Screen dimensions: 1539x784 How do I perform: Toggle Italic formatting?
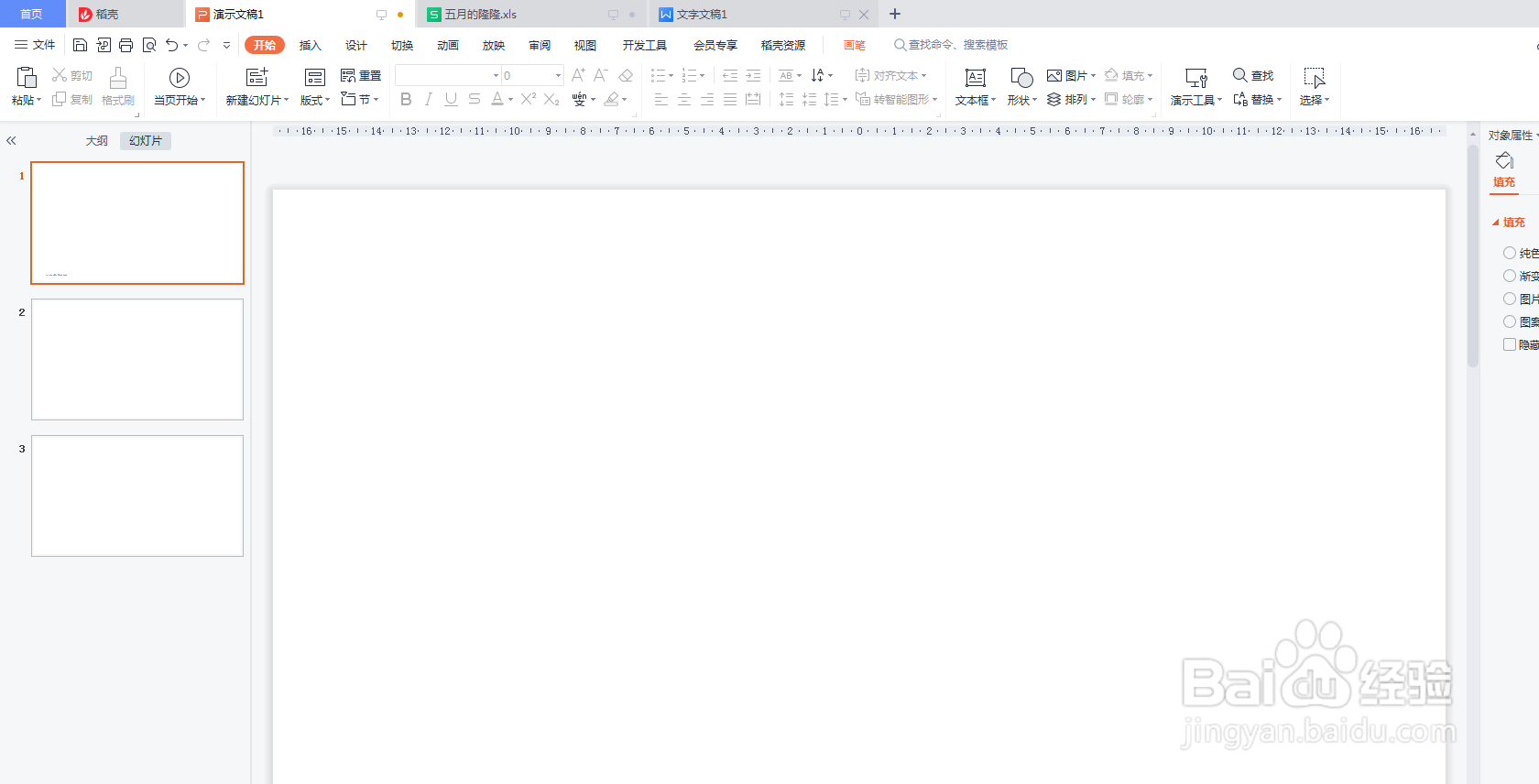click(x=428, y=99)
